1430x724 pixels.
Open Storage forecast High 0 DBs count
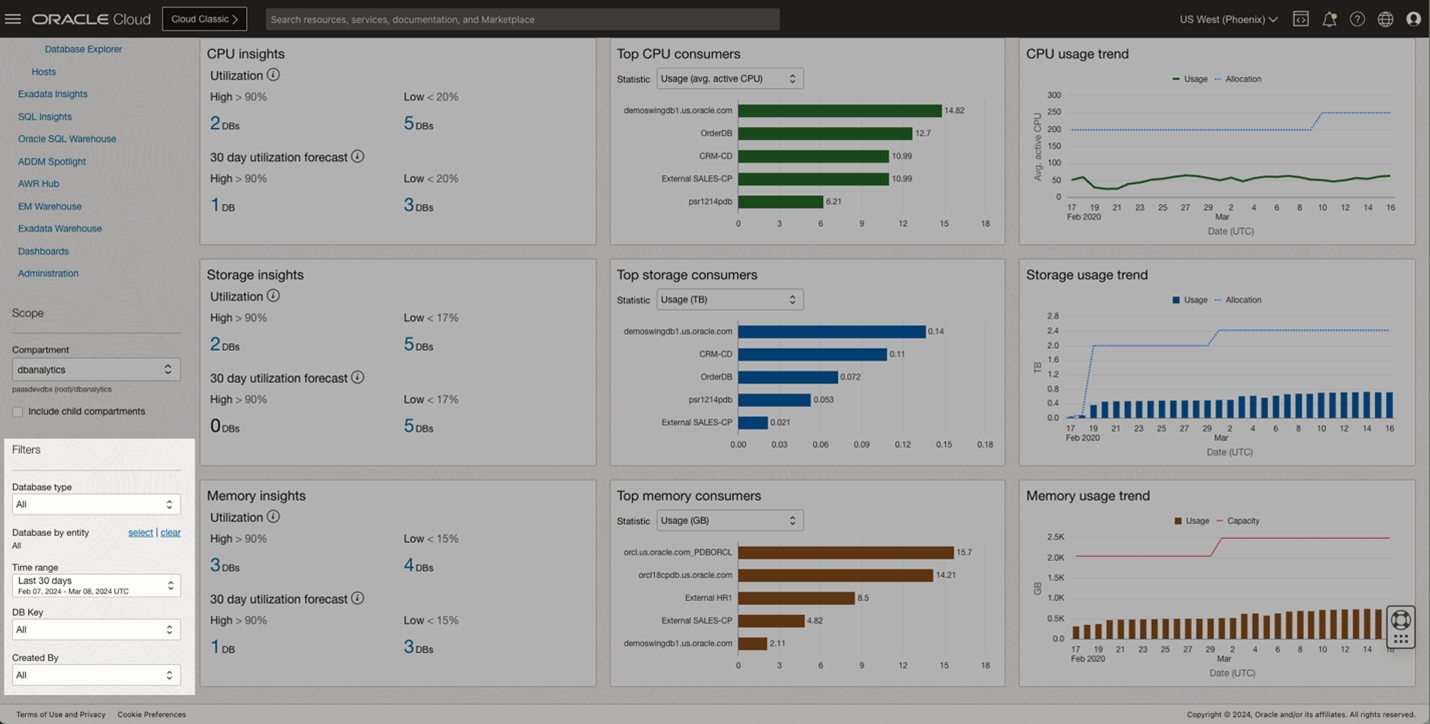click(x=225, y=426)
